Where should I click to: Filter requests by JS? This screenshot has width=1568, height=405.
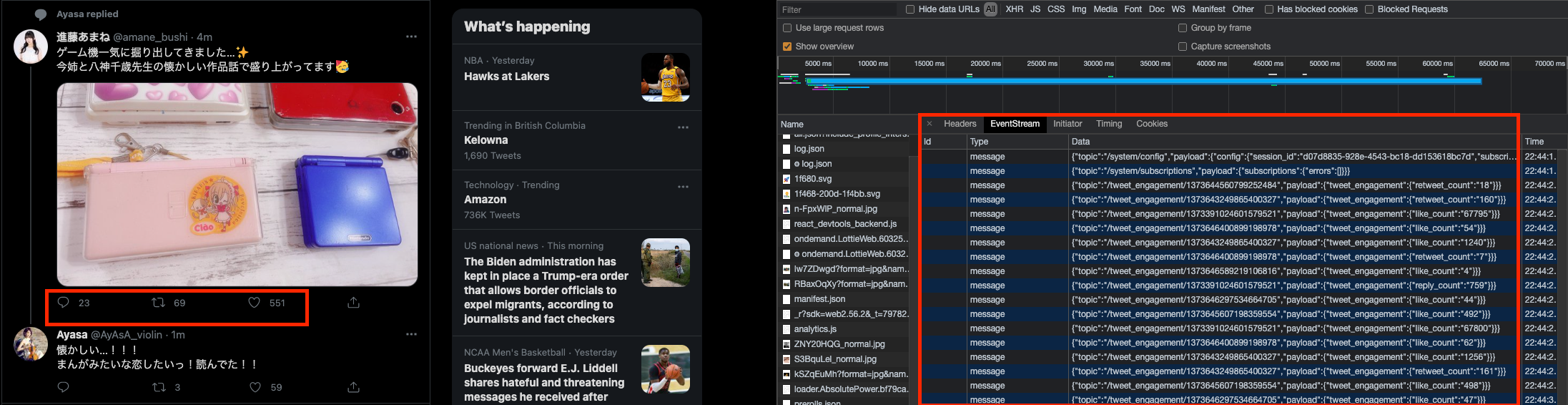coord(1035,9)
